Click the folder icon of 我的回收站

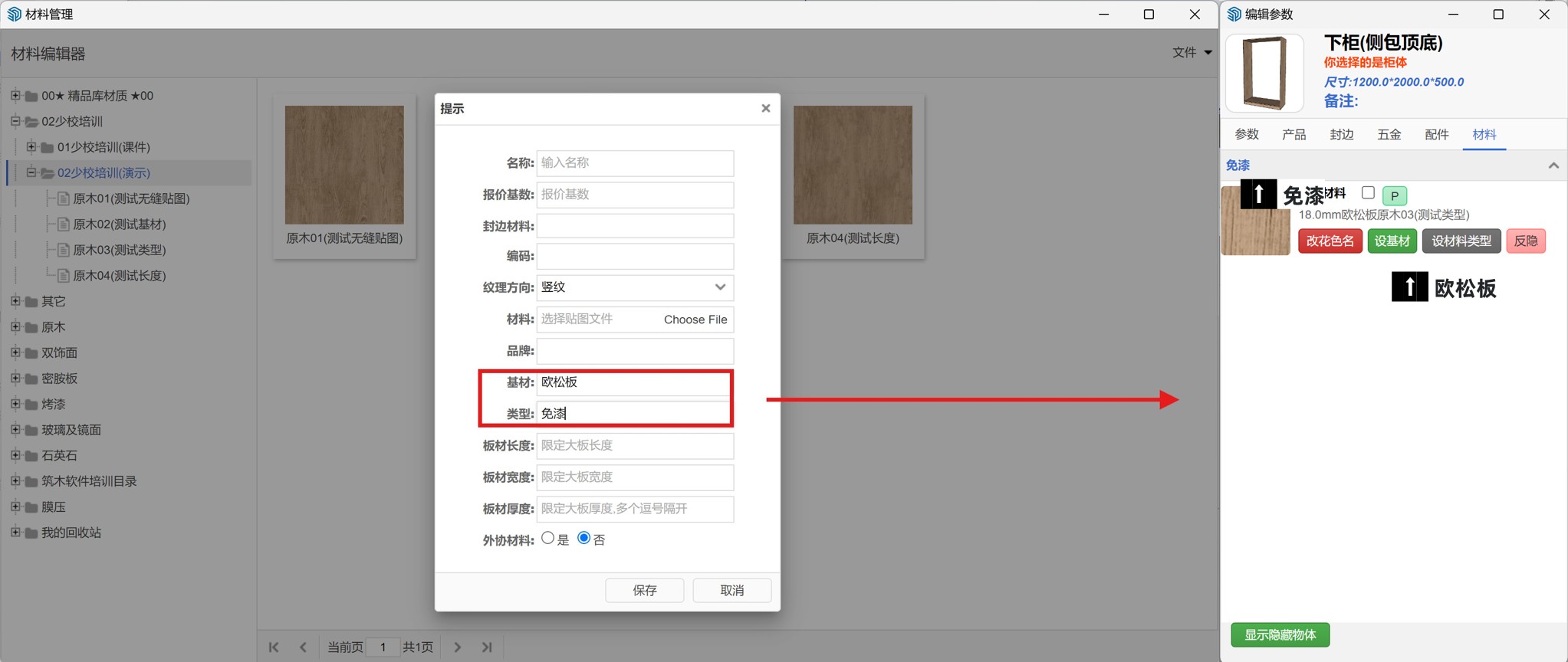[x=31, y=533]
